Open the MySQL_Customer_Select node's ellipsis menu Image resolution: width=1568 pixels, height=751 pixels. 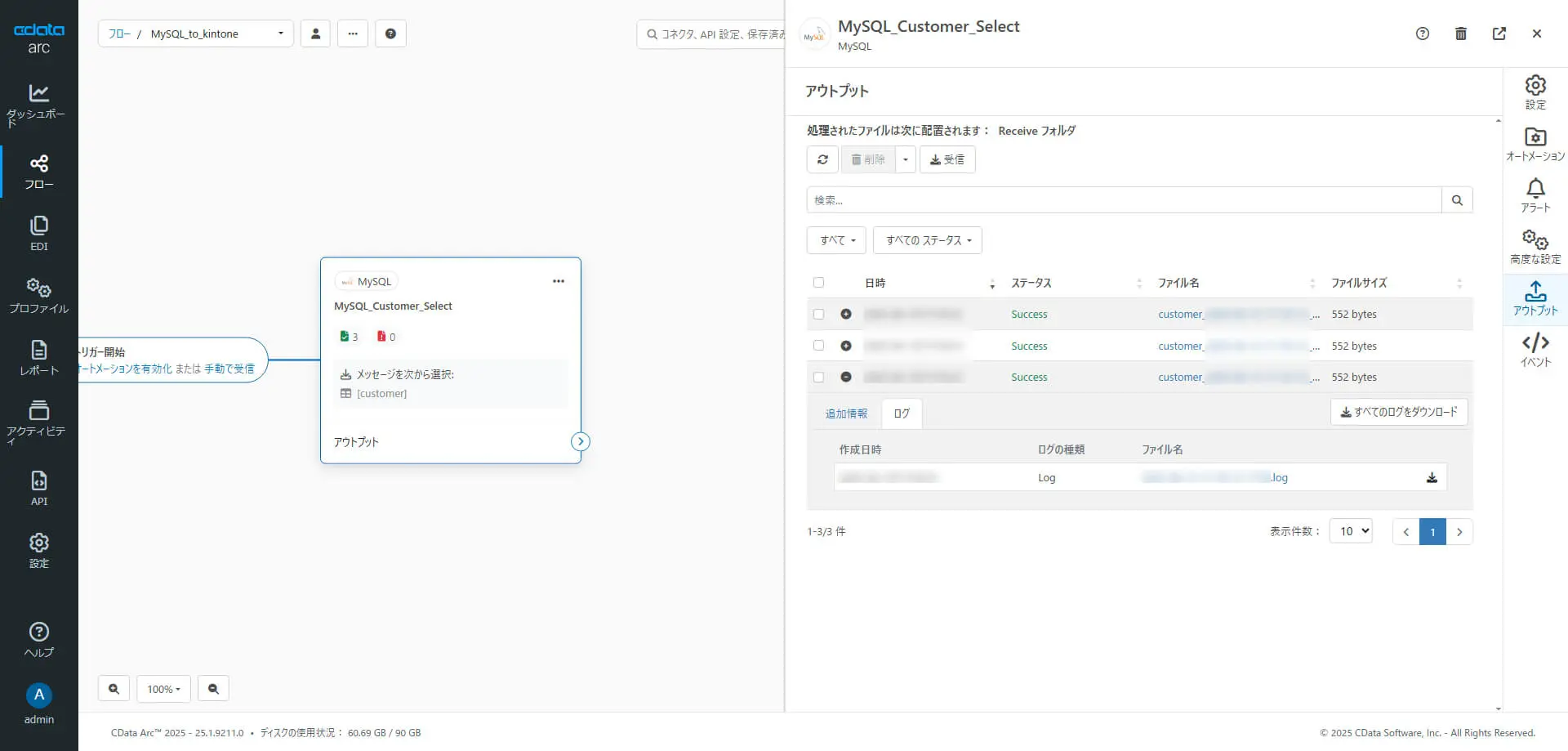pos(559,281)
